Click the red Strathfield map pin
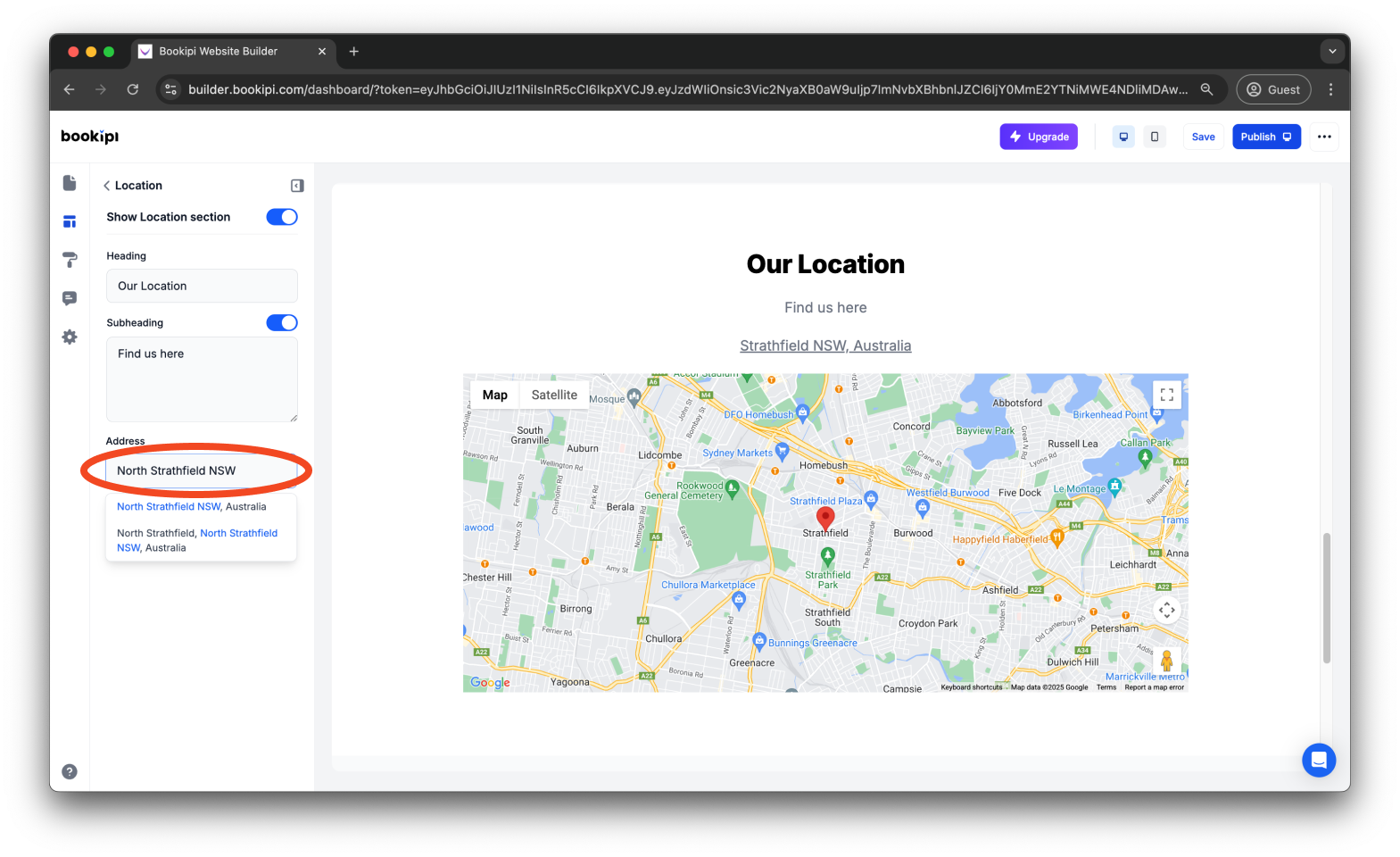 click(x=826, y=518)
